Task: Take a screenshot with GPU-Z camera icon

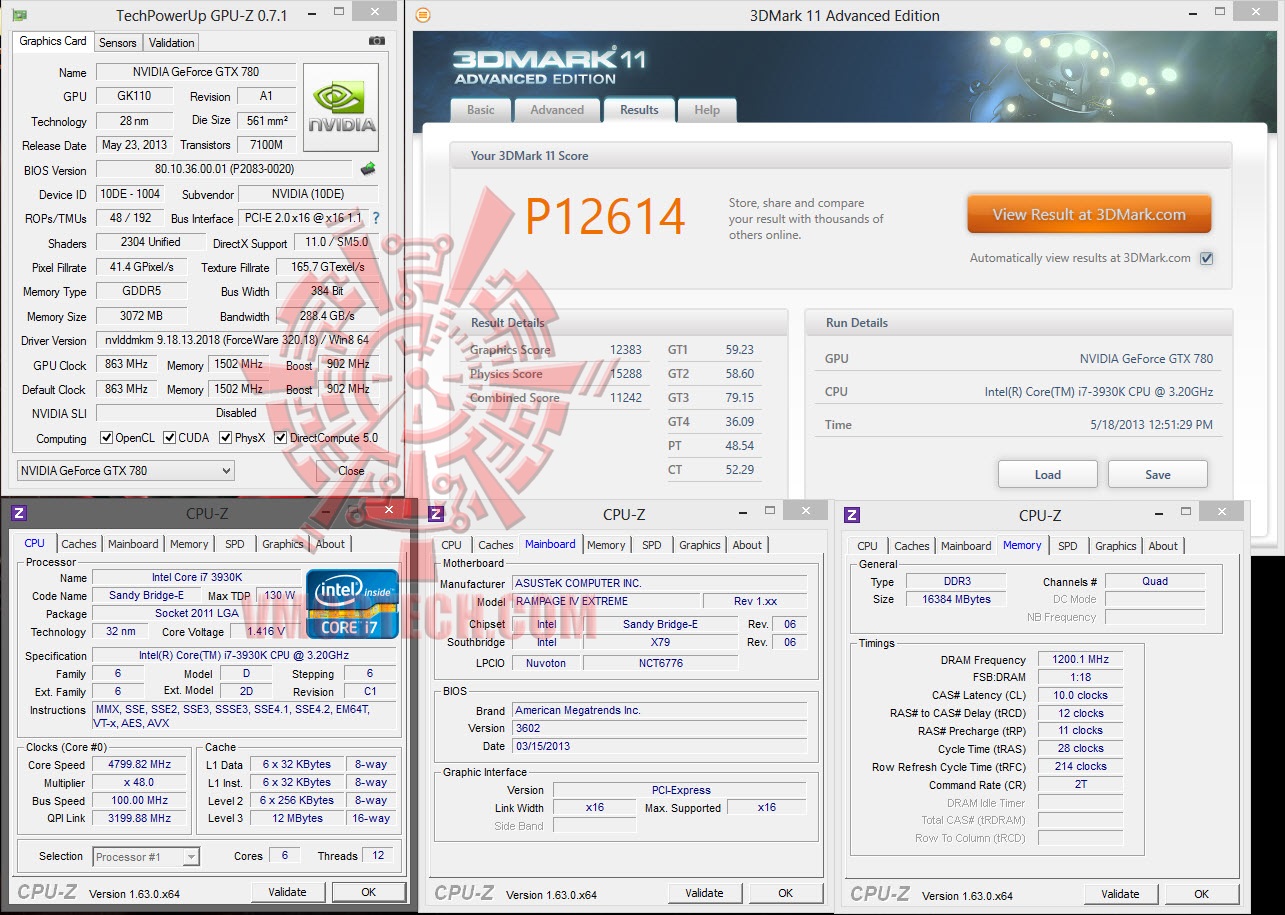Action: (x=377, y=41)
